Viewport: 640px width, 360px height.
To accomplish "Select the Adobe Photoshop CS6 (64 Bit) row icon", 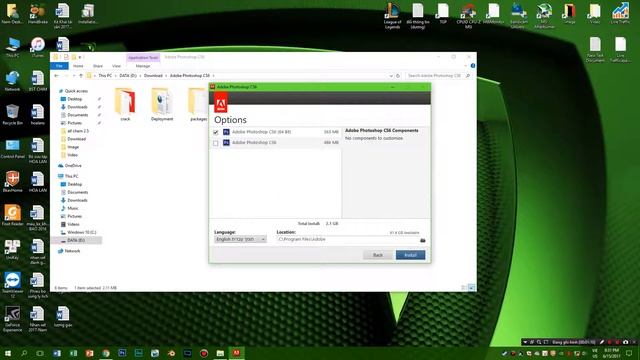I will [x=226, y=132].
